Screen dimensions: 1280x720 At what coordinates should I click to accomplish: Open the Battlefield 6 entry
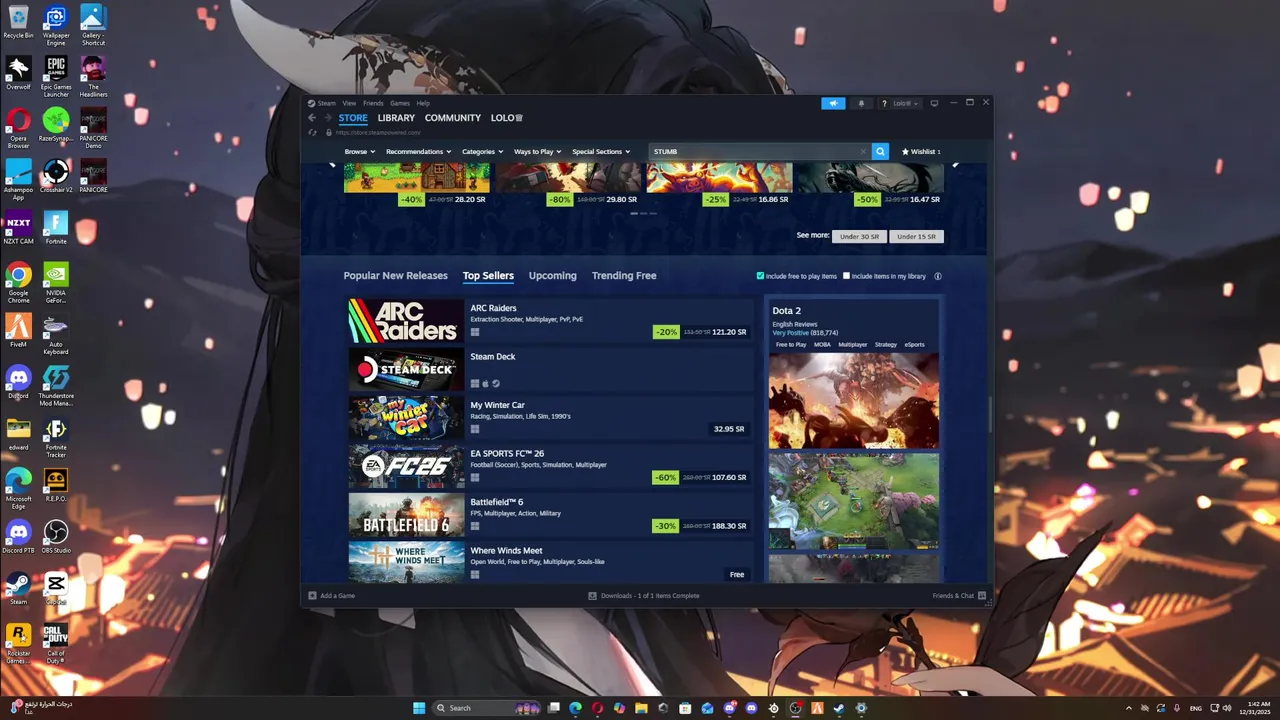point(550,514)
